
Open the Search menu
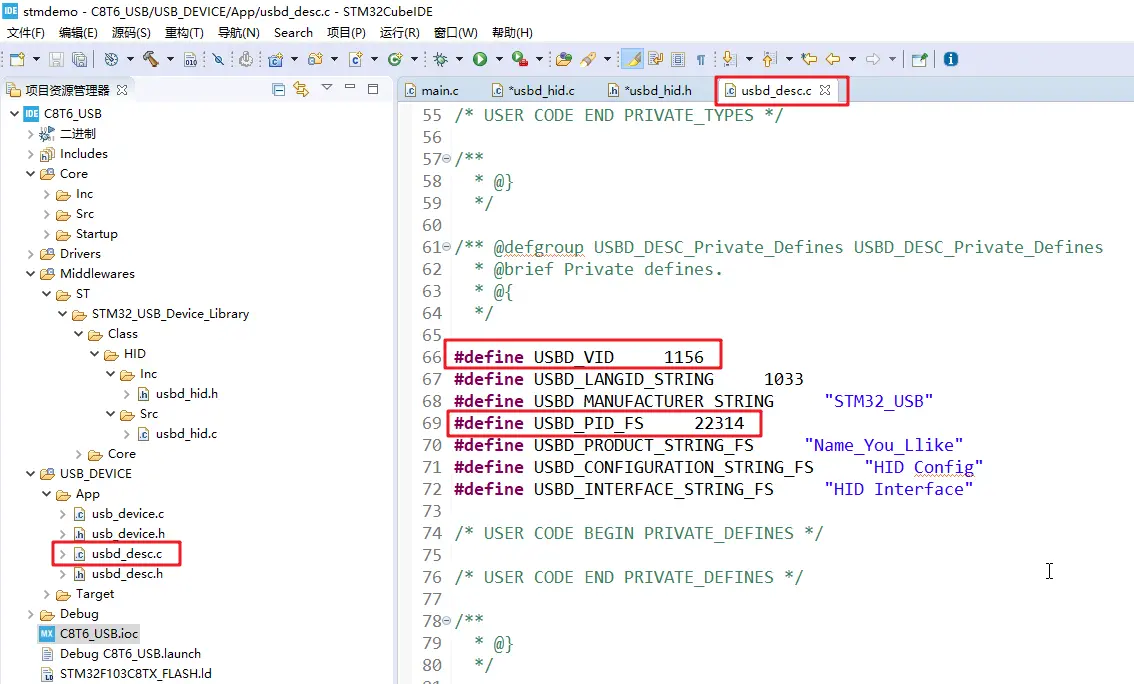(293, 33)
